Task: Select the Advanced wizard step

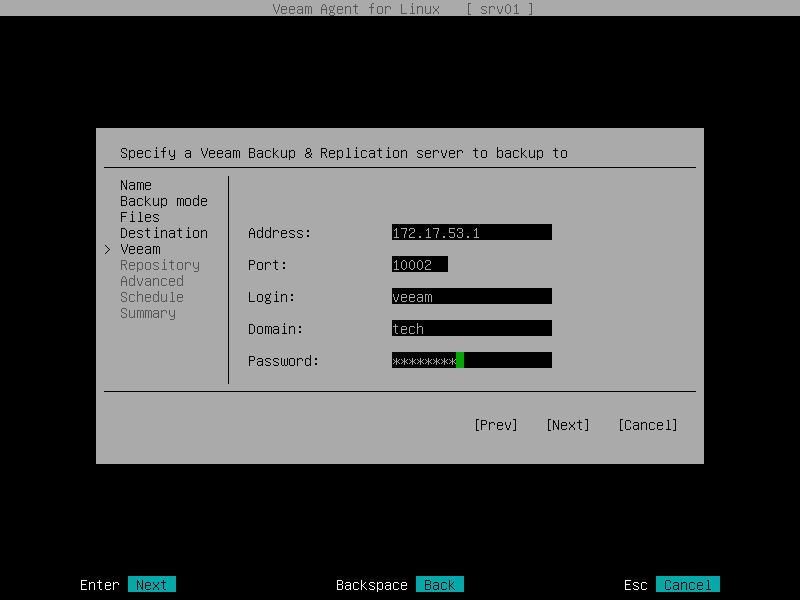Action: point(152,281)
